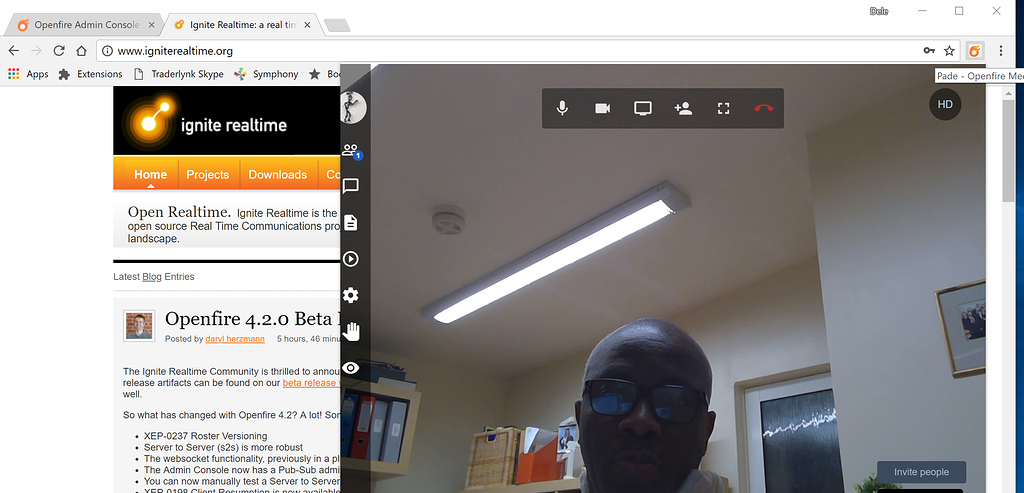The height and width of the screenshot is (493, 1024).
Task: Click the add participant icon
Action: click(683, 108)
